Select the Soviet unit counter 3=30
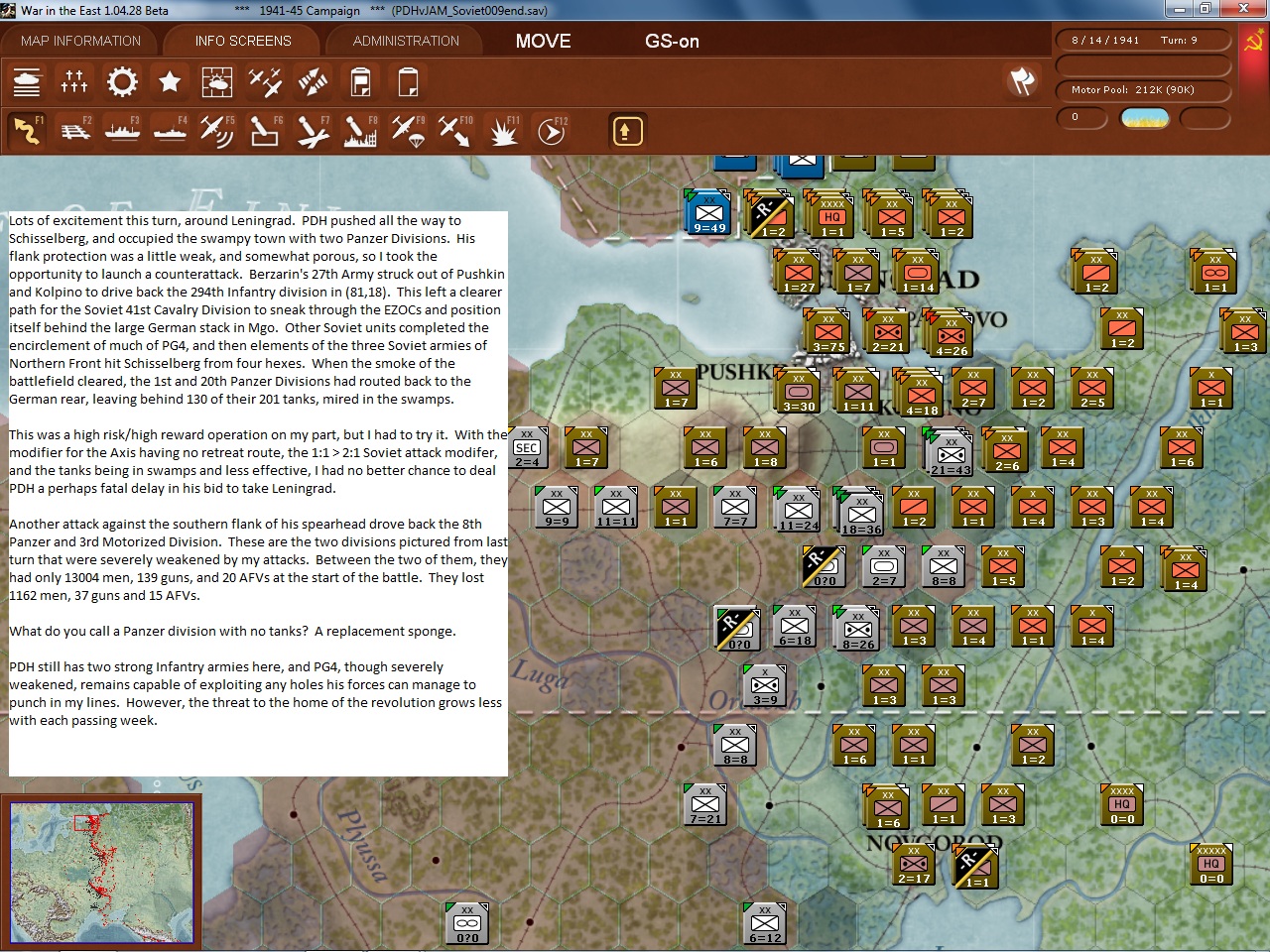Screen dimensions: 1270x952 click(799, 392)
